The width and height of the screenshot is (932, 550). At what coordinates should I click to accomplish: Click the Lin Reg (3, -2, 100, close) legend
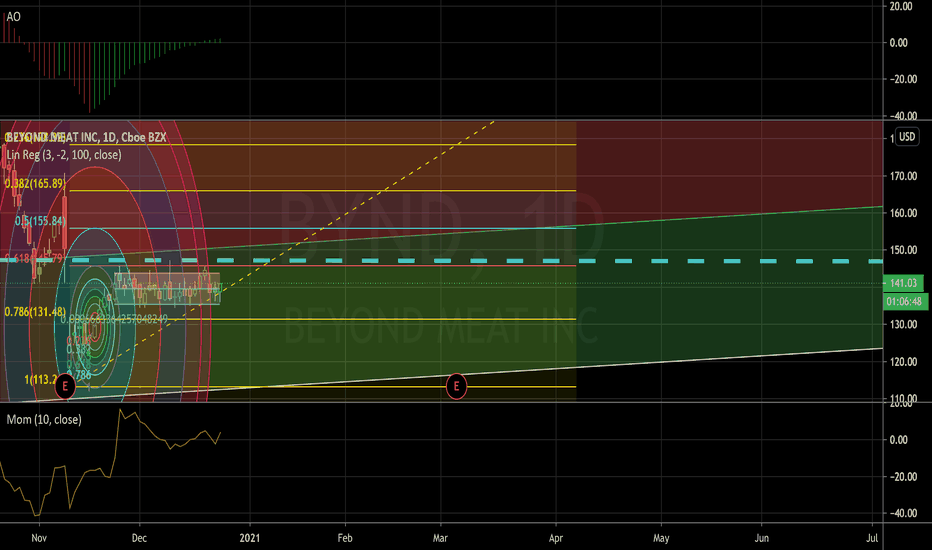(64, 155)
